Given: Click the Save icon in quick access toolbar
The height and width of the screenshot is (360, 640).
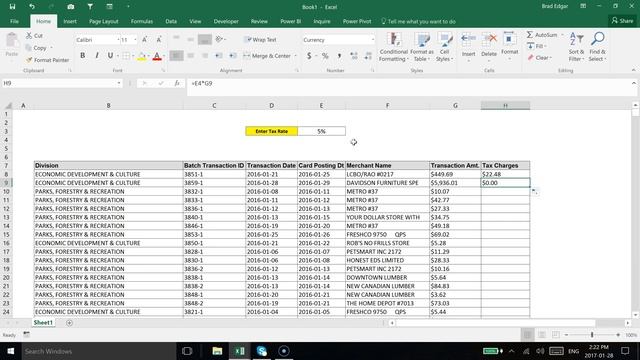Looking at the screenshot, I should pos(12,7).
